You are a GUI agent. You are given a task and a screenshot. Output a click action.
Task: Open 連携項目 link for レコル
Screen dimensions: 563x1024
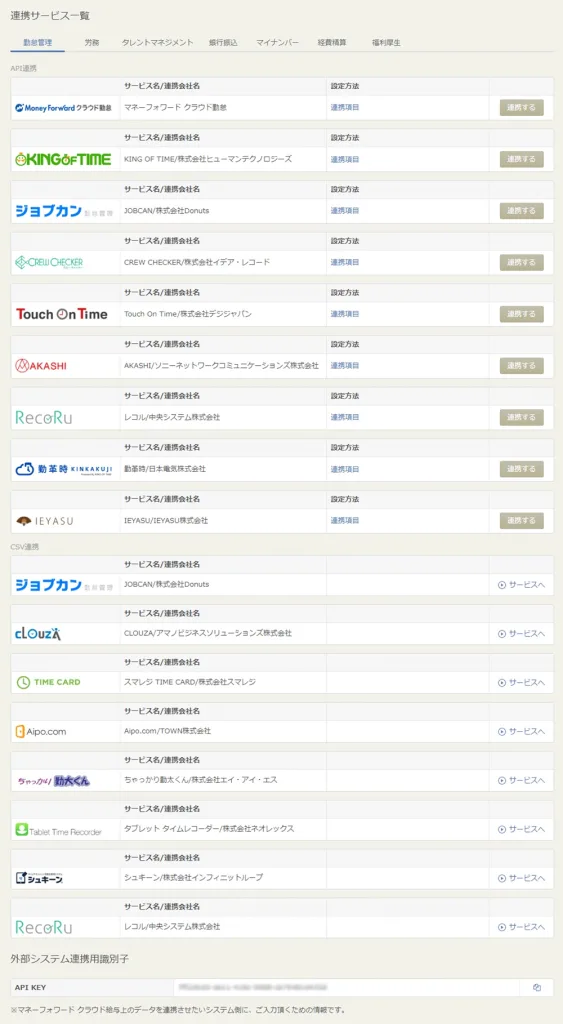345,417
